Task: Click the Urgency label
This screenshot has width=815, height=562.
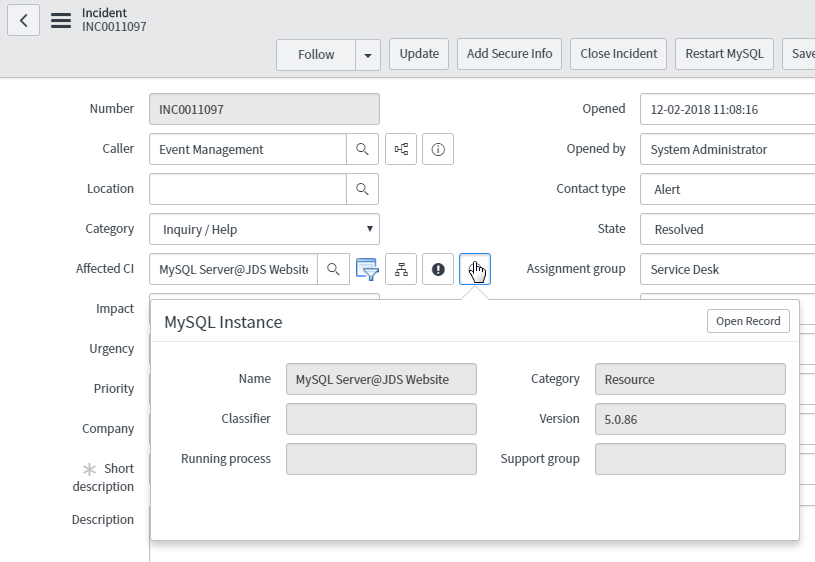Action: click(x=111, y=349)
